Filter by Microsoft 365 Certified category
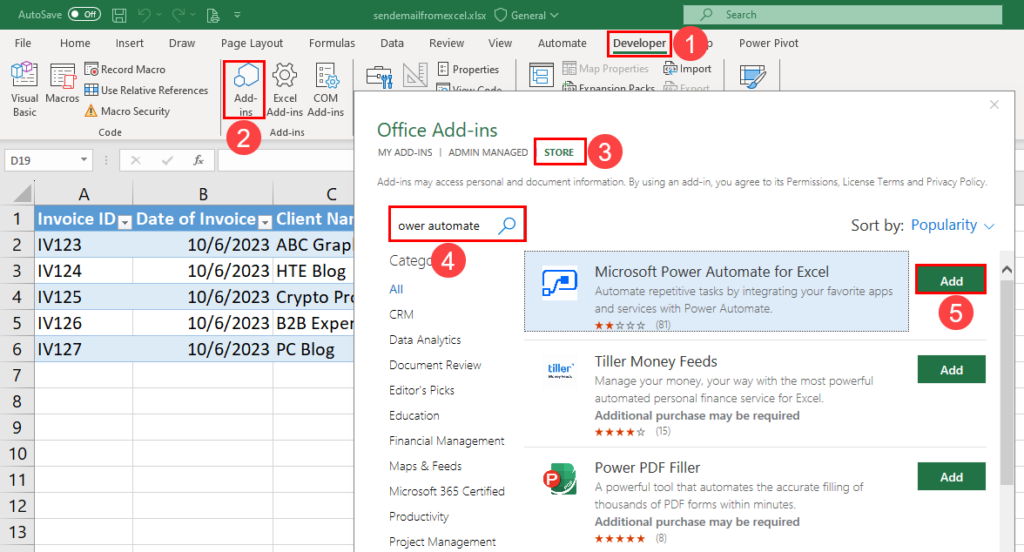 447,491
